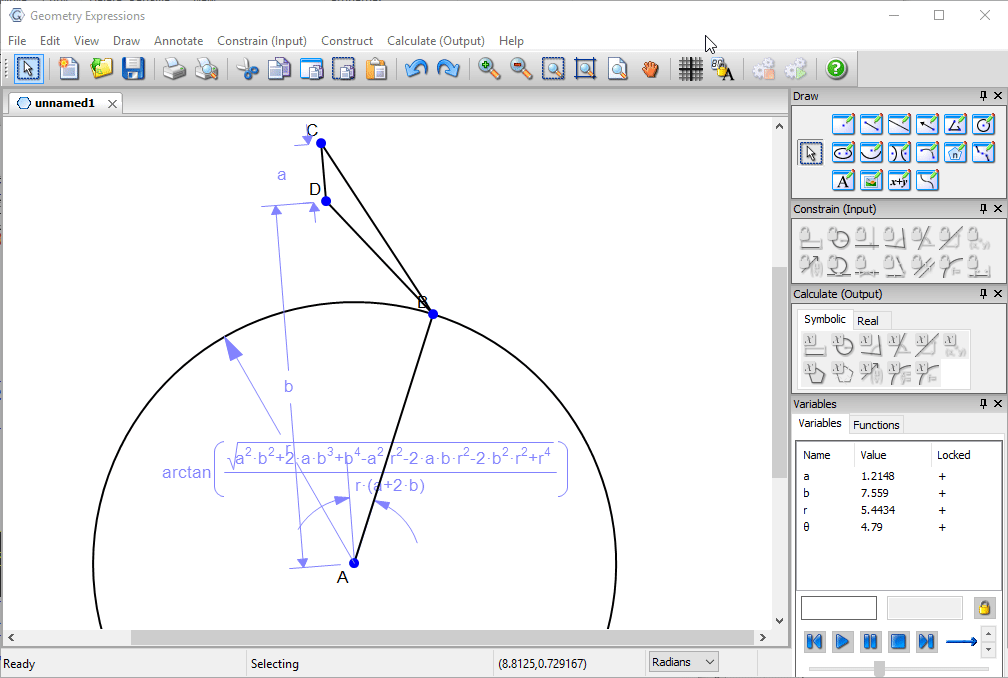Undo the last action

[417, 69]
